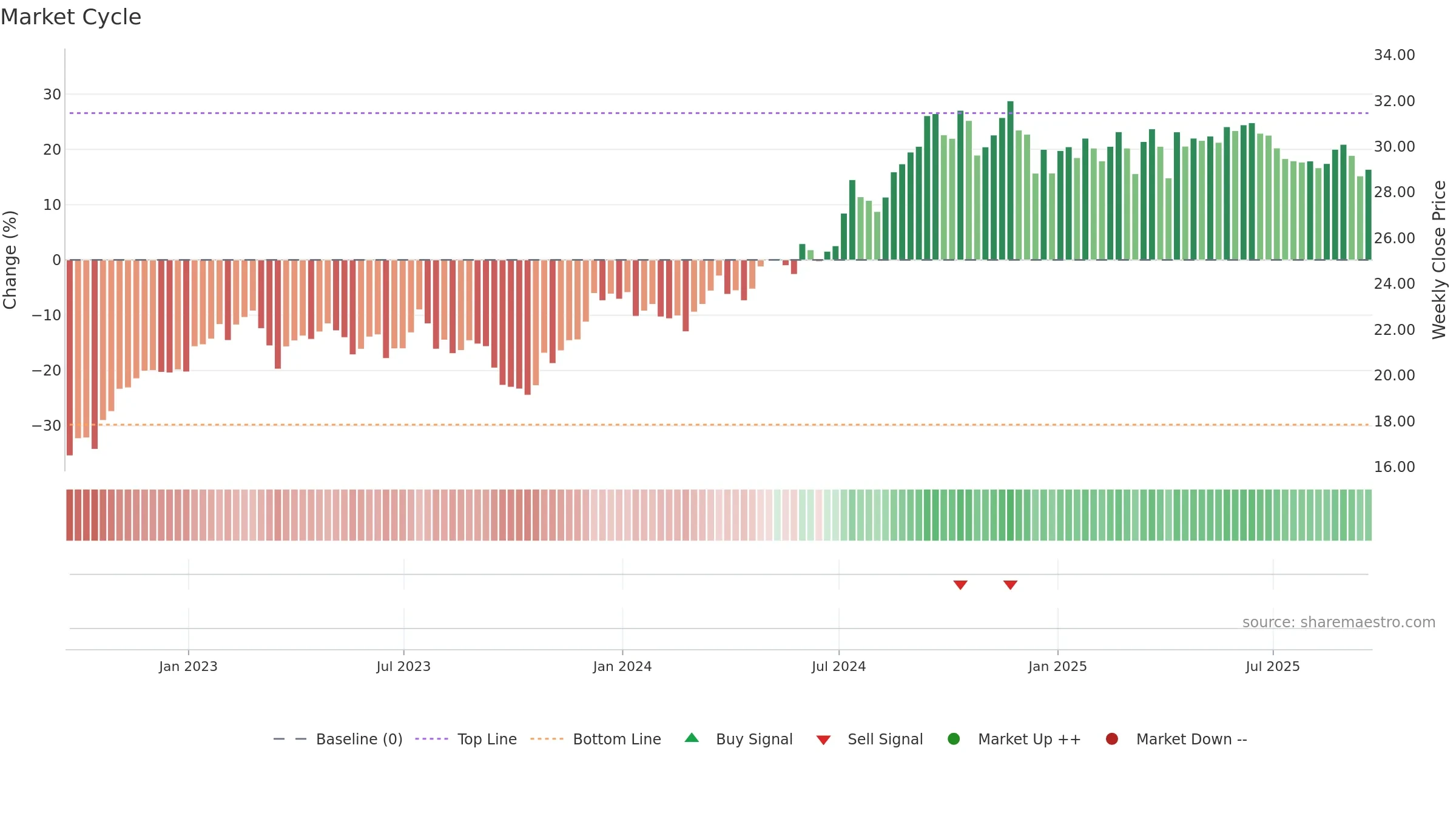This screenshot has width=1456, height=819.
Task: Click the 34.00 price axis label
Action: pyautogui.click(x=1394, y=55)
